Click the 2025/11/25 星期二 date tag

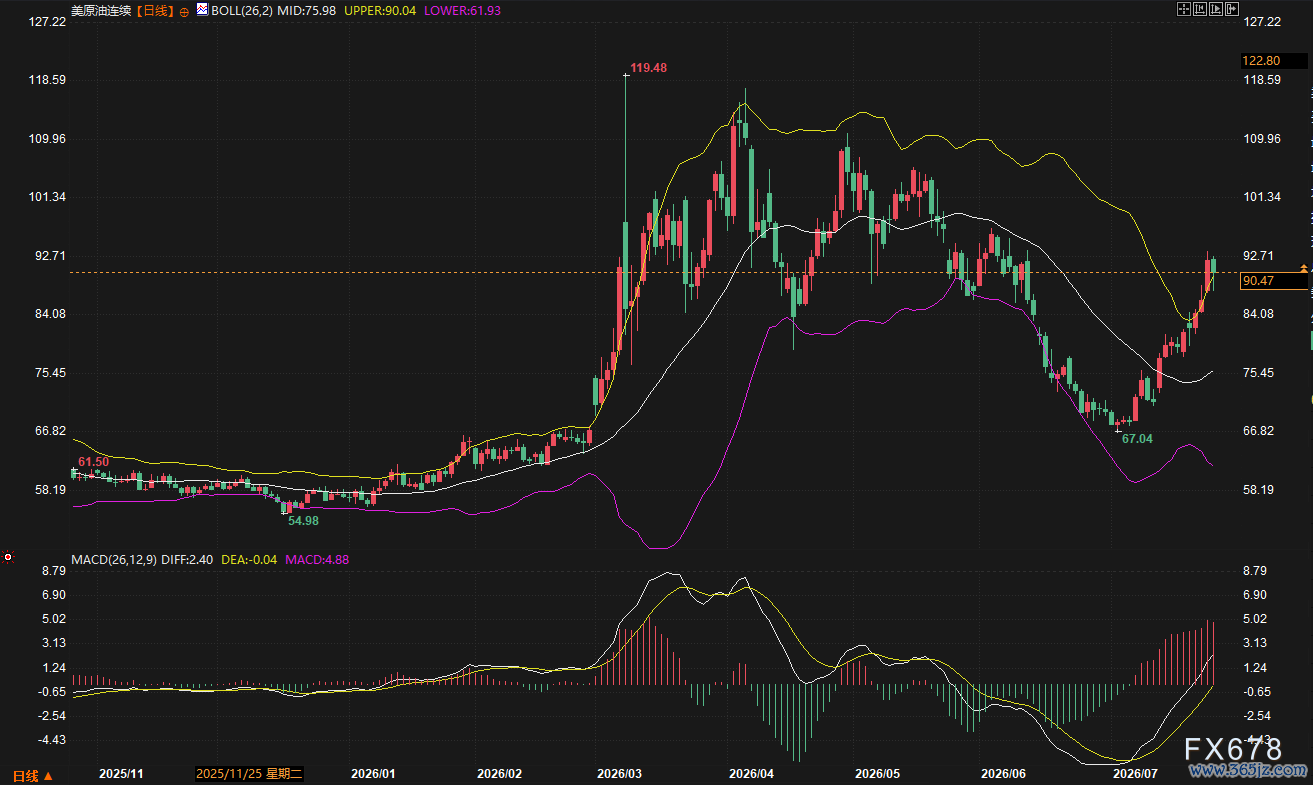(x=249, y=774)
